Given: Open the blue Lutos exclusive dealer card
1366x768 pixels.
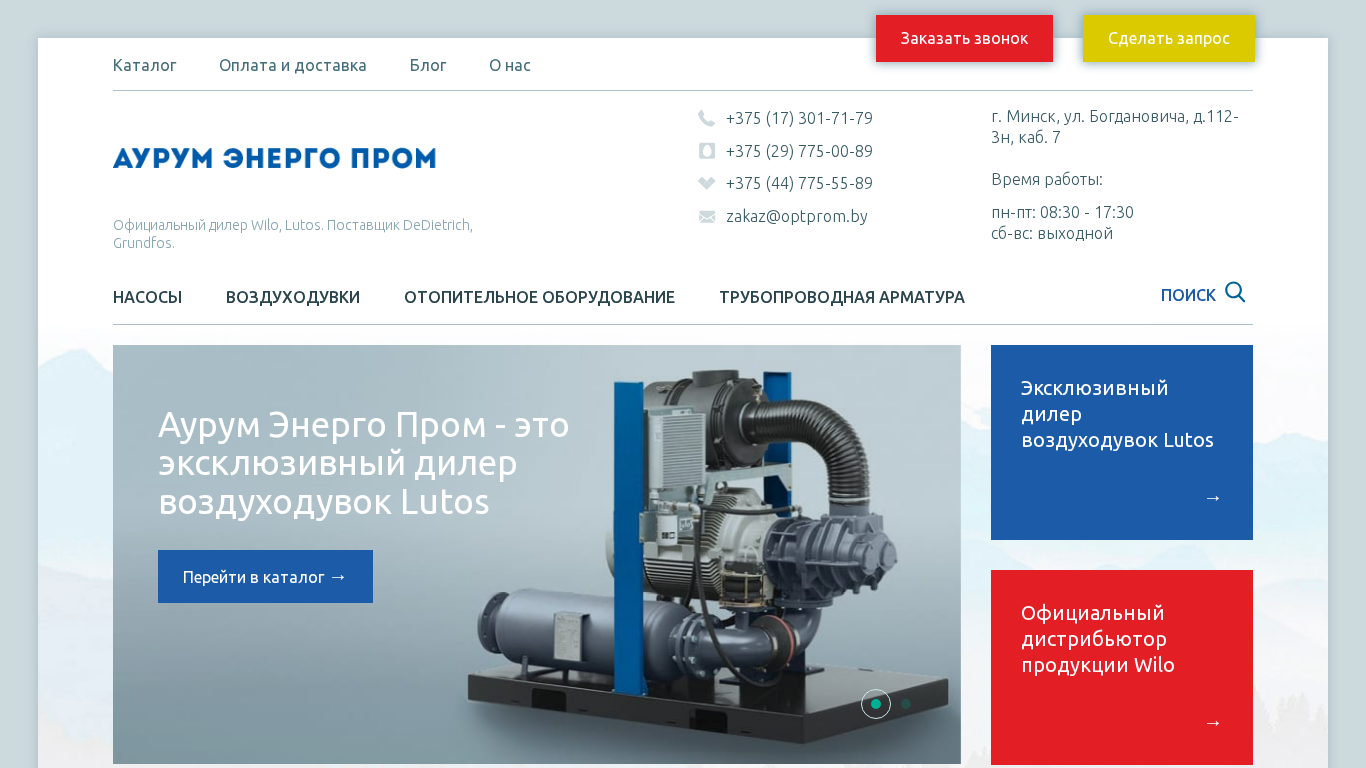Looking at the screenshot, I should pos(1122,442).
